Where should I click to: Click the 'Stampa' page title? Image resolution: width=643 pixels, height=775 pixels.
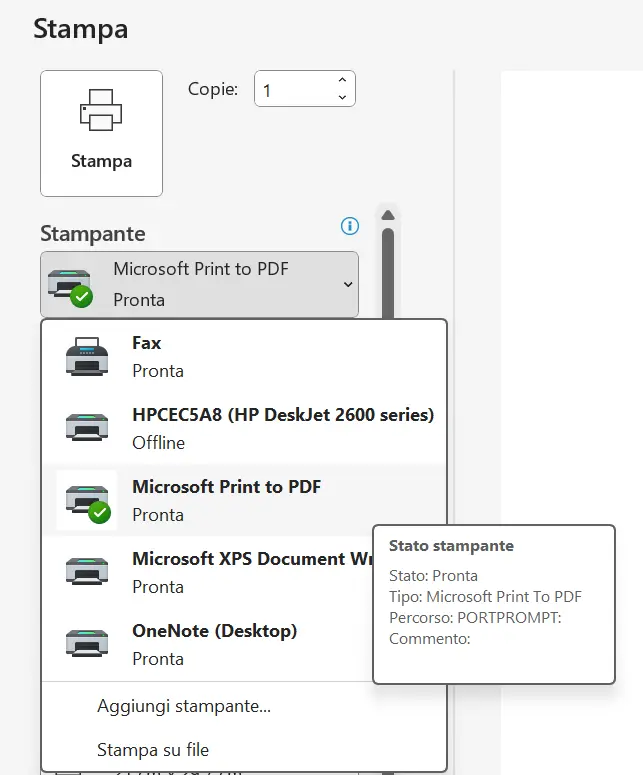(x=81, y=29)
